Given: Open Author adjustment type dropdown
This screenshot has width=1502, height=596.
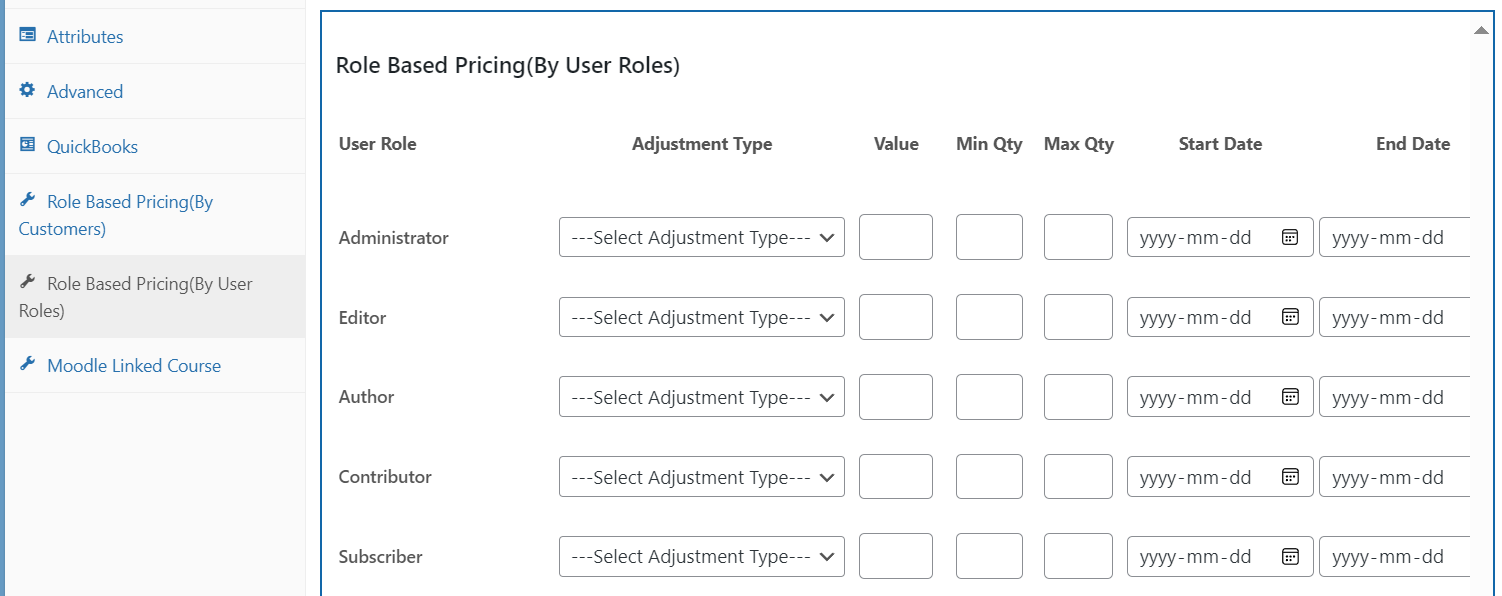Looking at the screenshot, I should tap(701, 397).
